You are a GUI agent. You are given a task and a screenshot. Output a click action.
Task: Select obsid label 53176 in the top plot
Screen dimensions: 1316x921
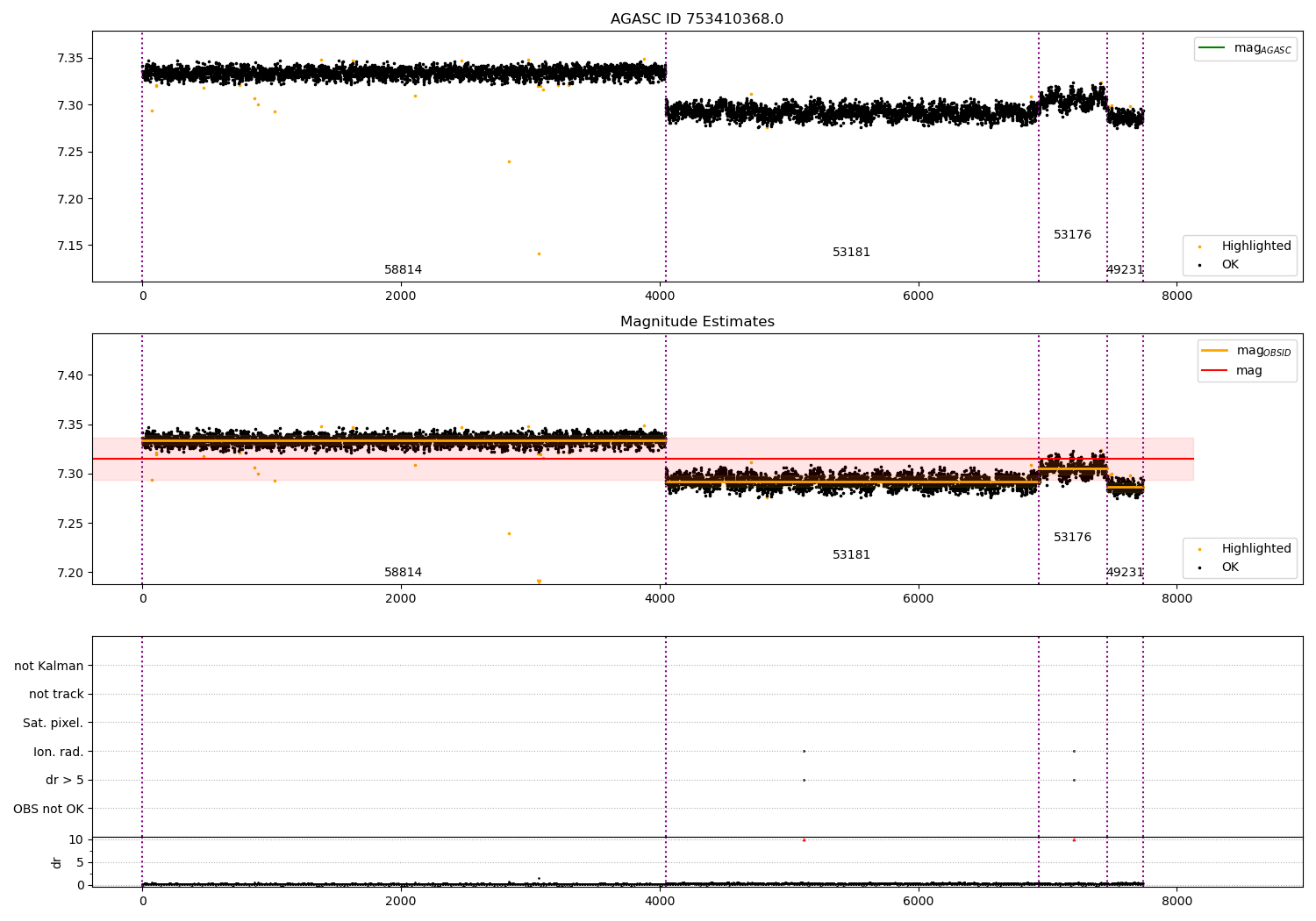point(1072,235)
